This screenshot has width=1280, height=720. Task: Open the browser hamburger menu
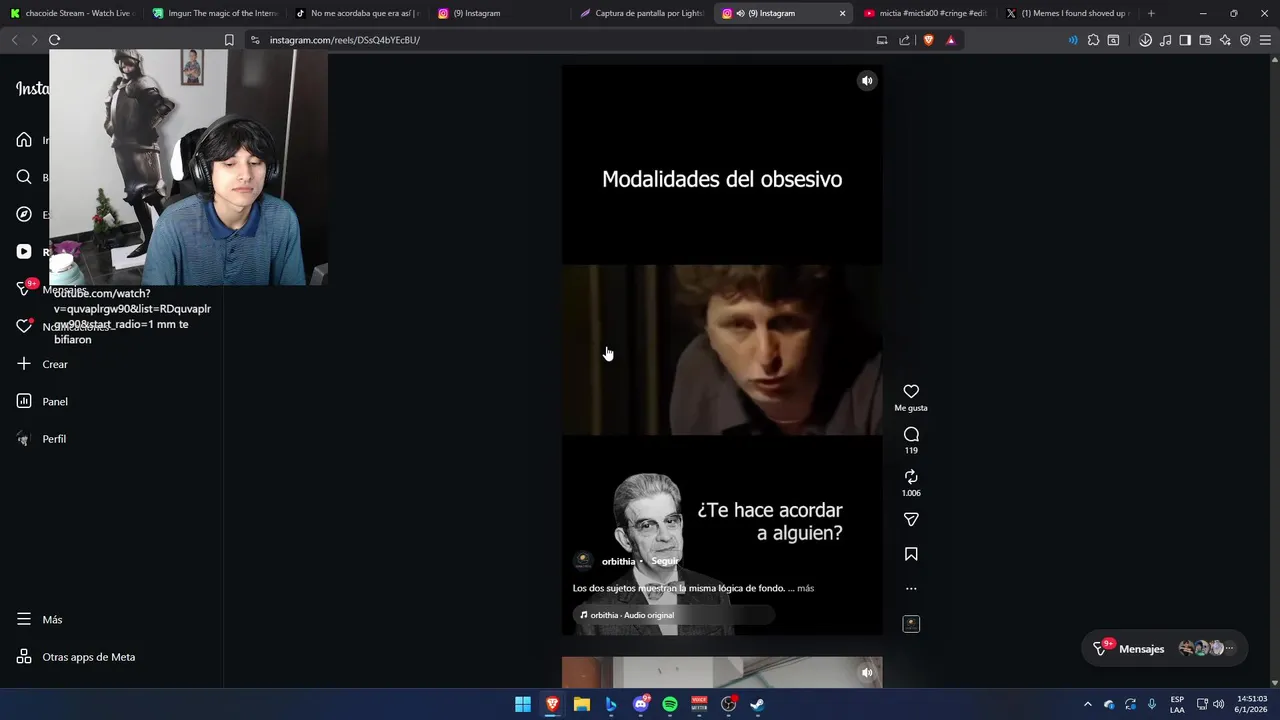[1265, 40]
